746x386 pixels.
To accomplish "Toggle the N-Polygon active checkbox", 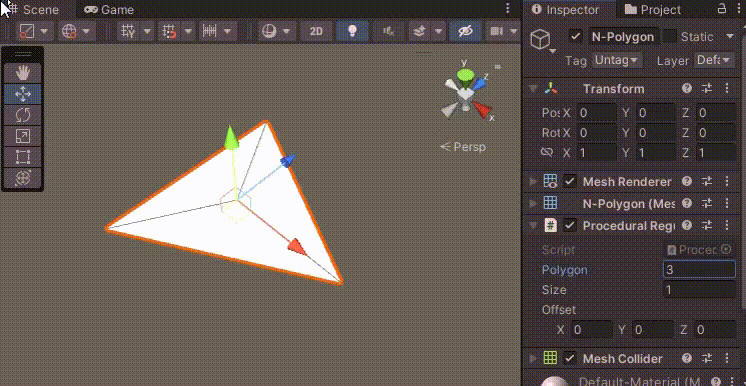I will [576, 37].
